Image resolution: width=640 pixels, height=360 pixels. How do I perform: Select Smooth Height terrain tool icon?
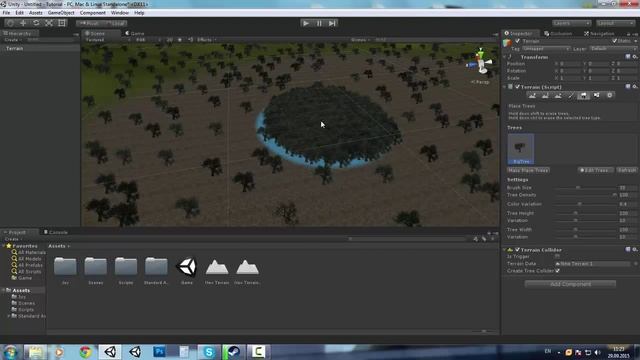558,96
